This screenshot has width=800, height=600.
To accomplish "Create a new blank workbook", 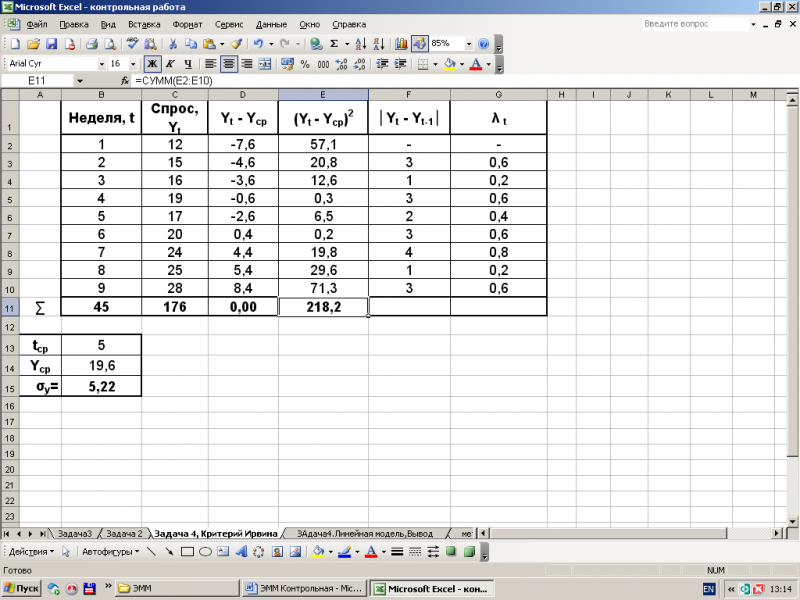I will tap(15, 44).
